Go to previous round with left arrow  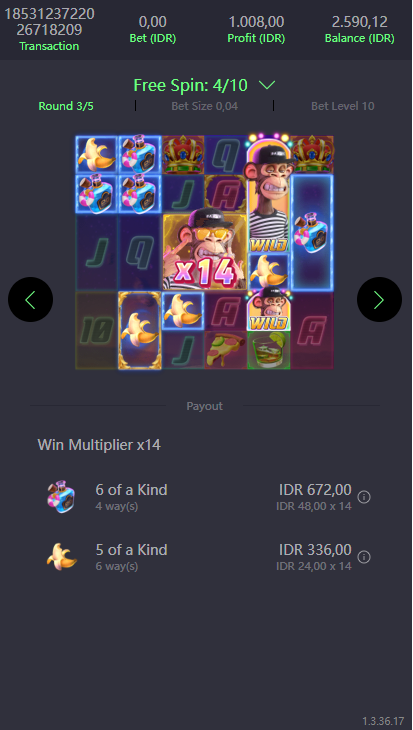[x=30, y=299]
